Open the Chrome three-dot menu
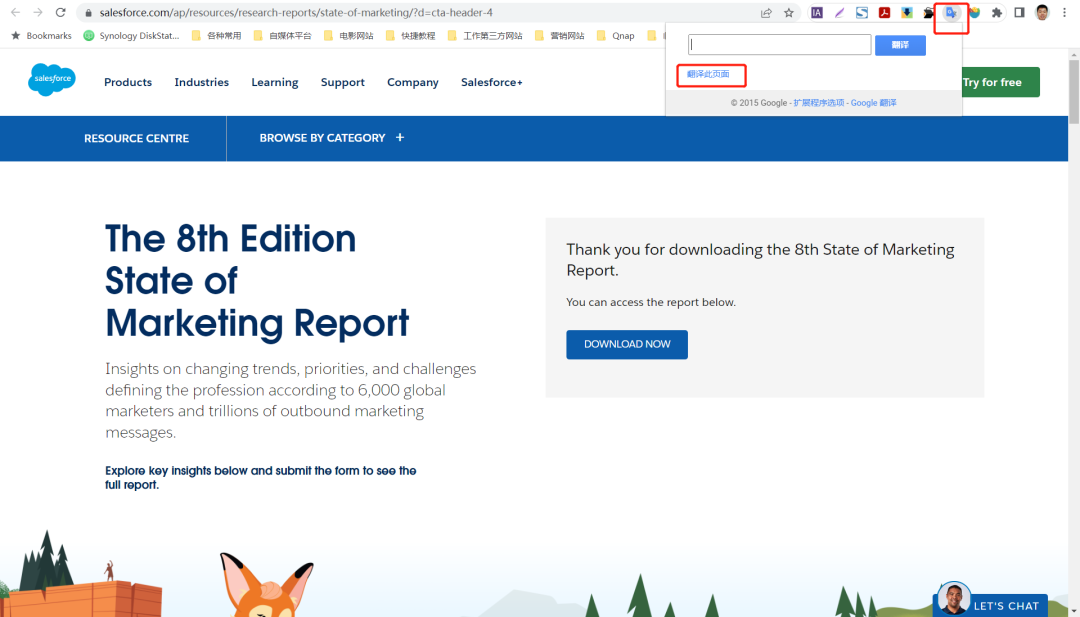 tap(1064, 13)
